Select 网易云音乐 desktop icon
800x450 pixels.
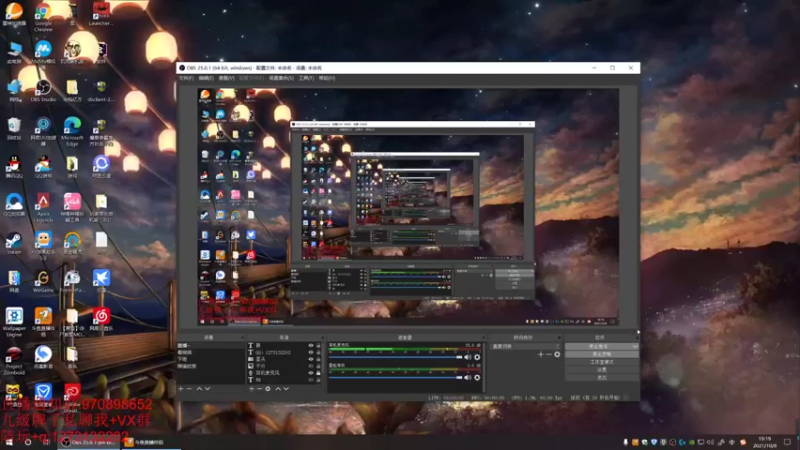click(101, 320)
